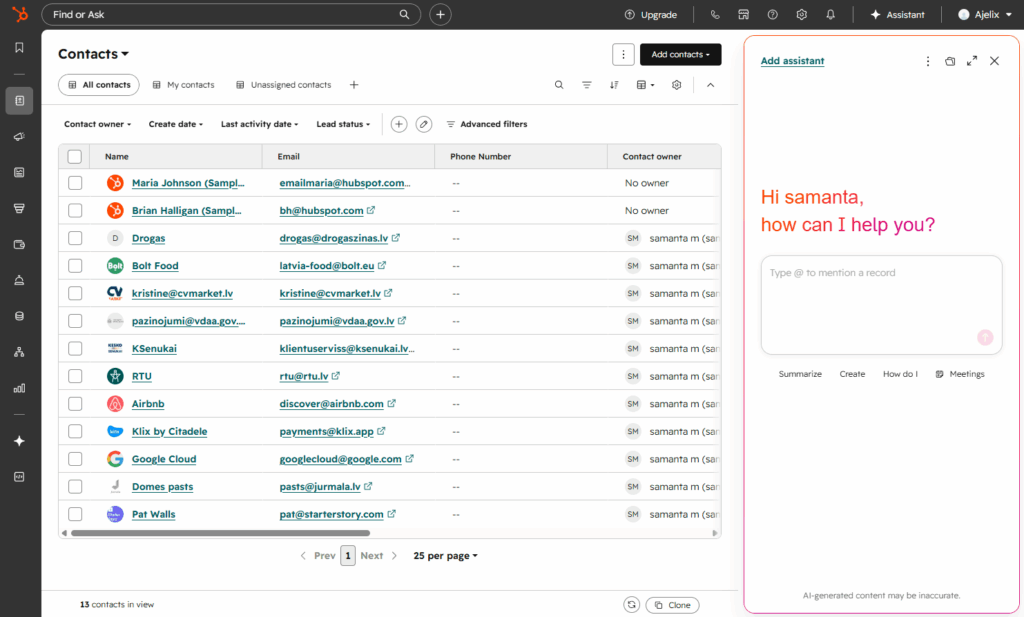Open the AI sparkle icon in the sidebar

19,440
